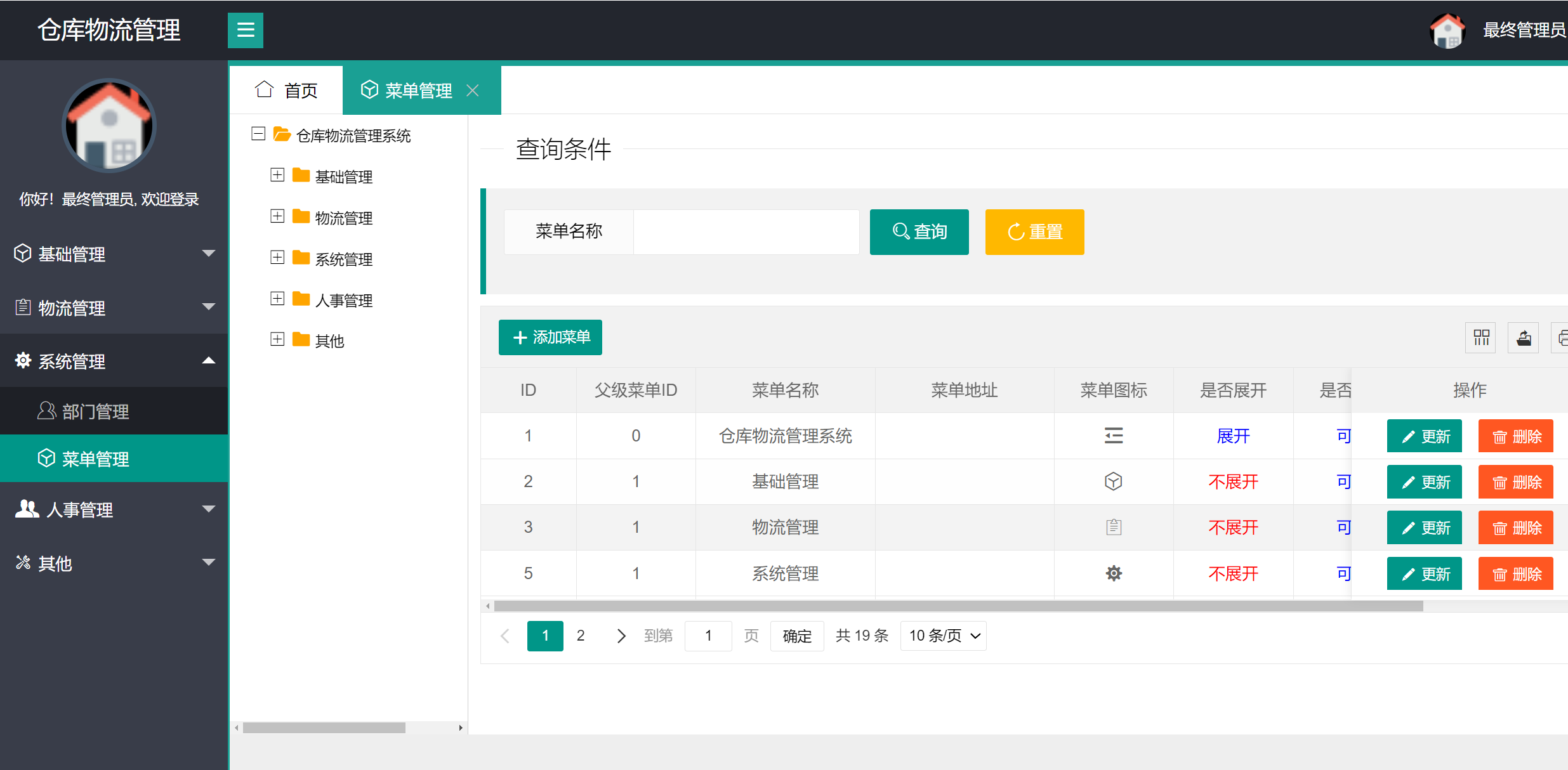Viewport: 1568px width, 770px height.
Task: Go to the next page arrow
Action: (x=621, y=636)
